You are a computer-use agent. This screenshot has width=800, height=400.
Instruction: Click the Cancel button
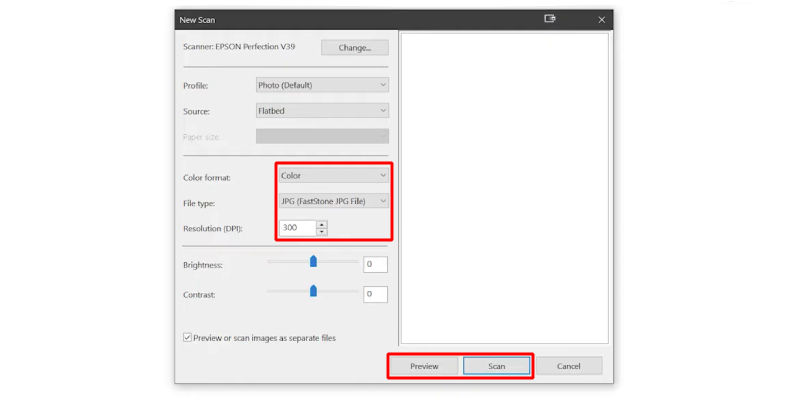(569, 366)
